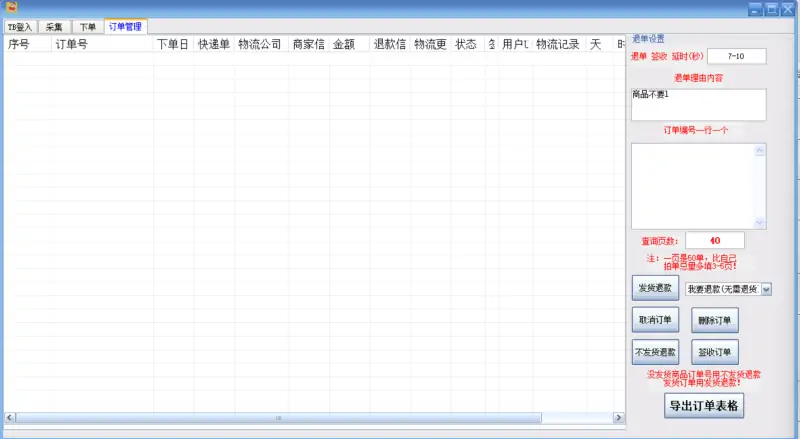Switch to the 采集 tab
The image size is (800, 439).
54,27
